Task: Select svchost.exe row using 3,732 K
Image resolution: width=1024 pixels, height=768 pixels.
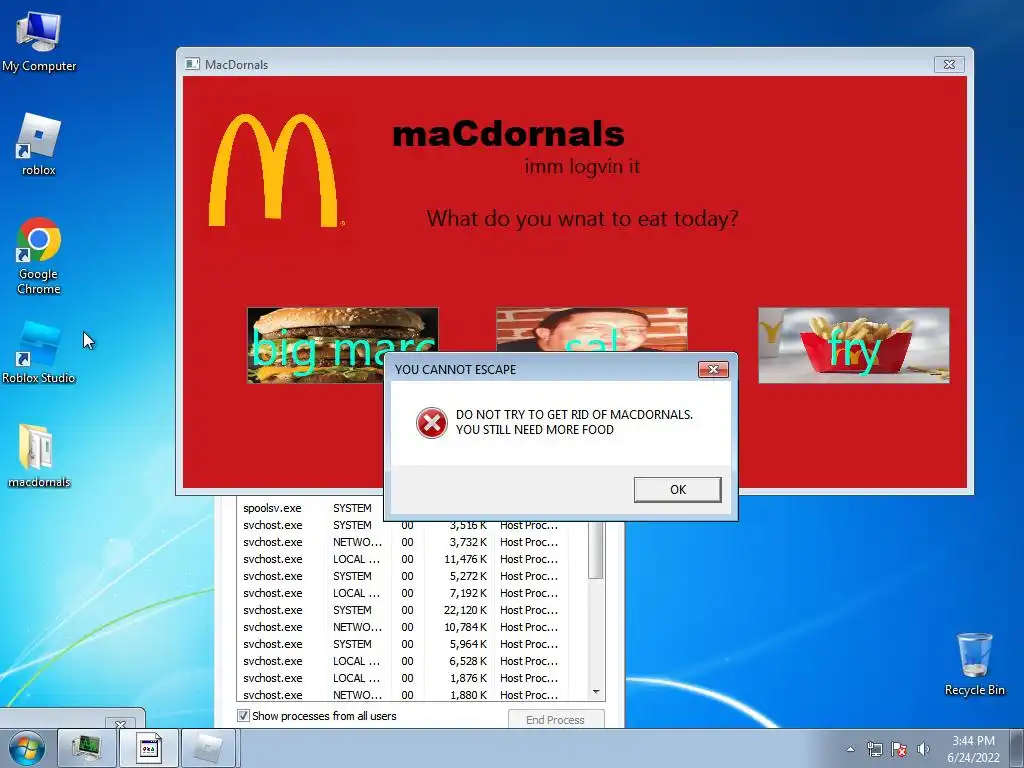Action: pyautogui.click(x=412, y=542)
